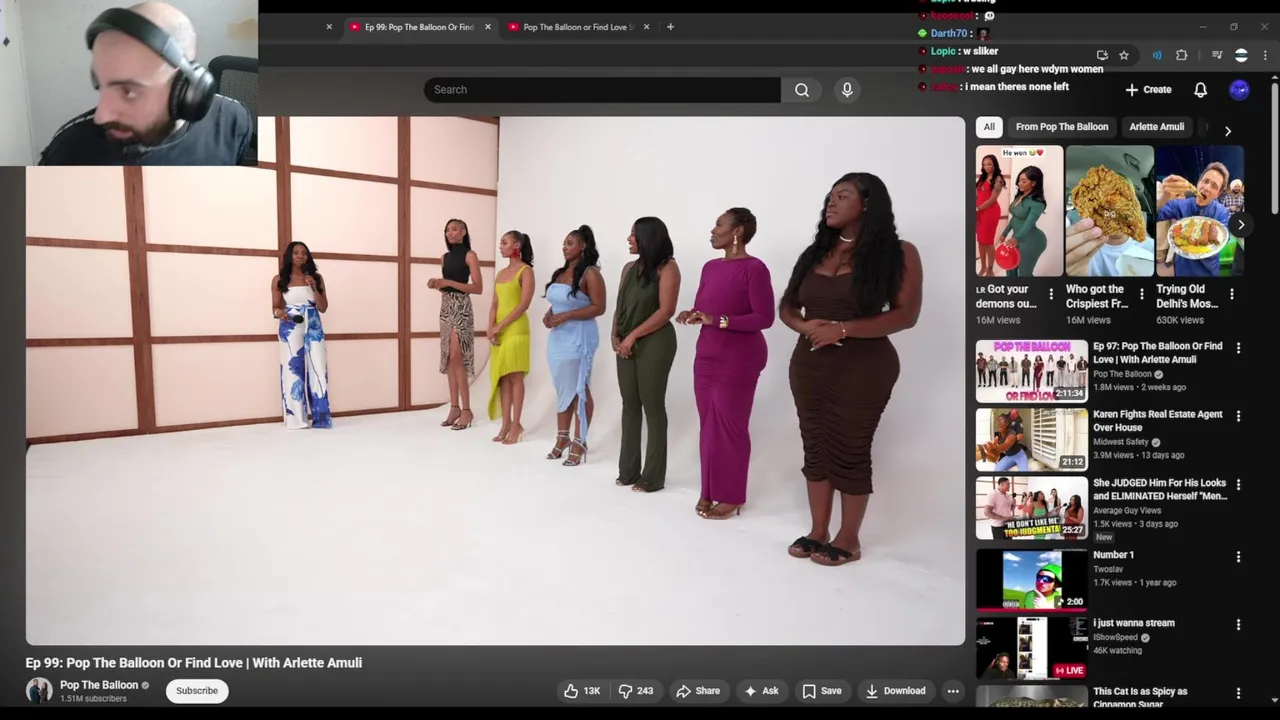Open the browser profile avatar

pyautogui.click(x=1241, y=55)
